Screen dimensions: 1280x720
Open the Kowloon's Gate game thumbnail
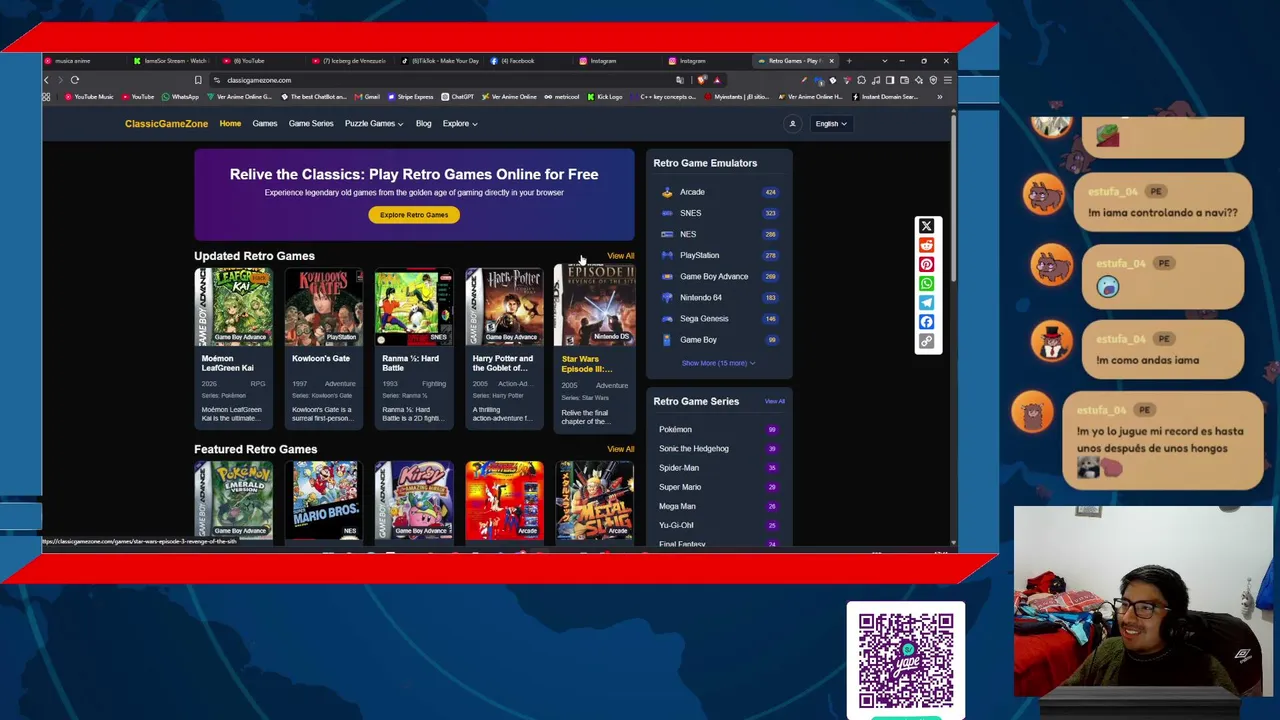[323, 306]
